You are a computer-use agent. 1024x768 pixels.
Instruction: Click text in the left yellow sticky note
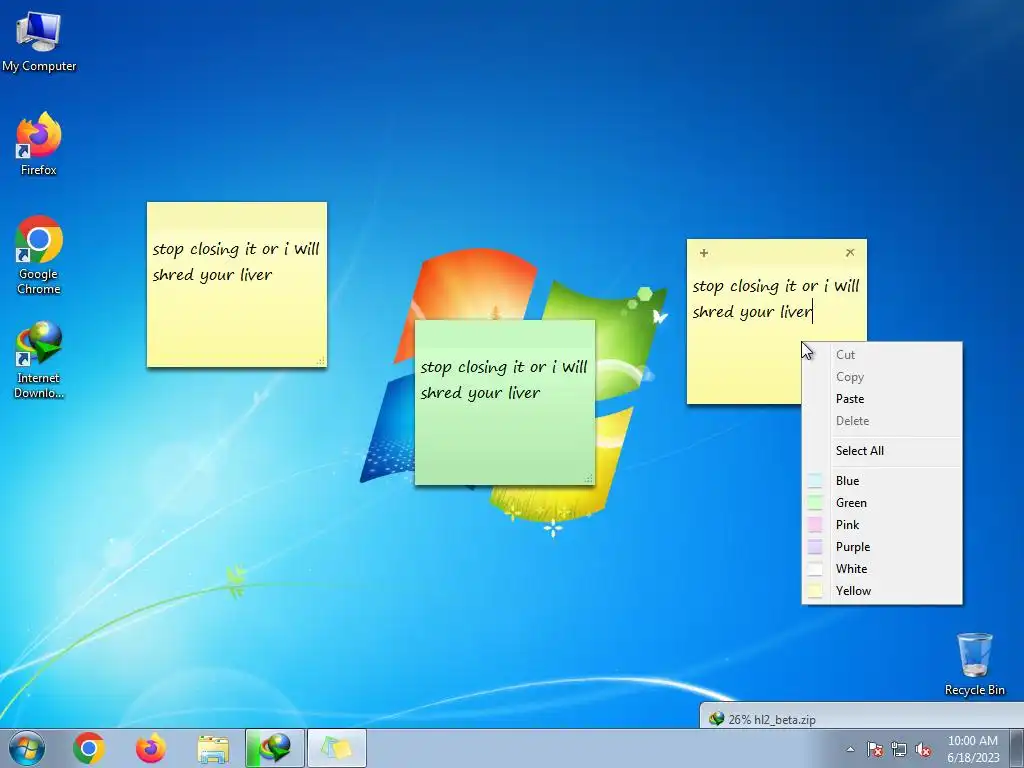tap(236, 261)
